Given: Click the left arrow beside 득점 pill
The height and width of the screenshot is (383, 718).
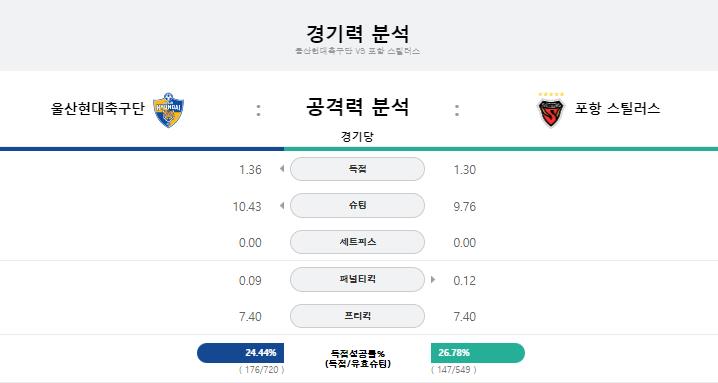Looking at the screenshot, I should (282, 169).
